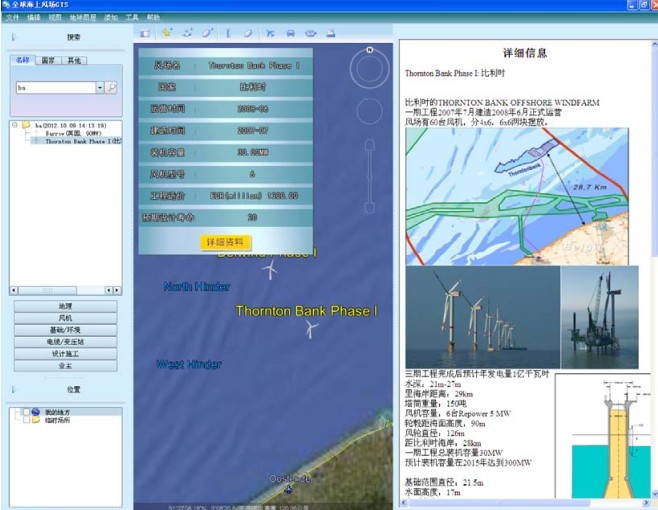Switch to the 其他 search tab
The image size is (658, 510).
[x=74, y=60]
